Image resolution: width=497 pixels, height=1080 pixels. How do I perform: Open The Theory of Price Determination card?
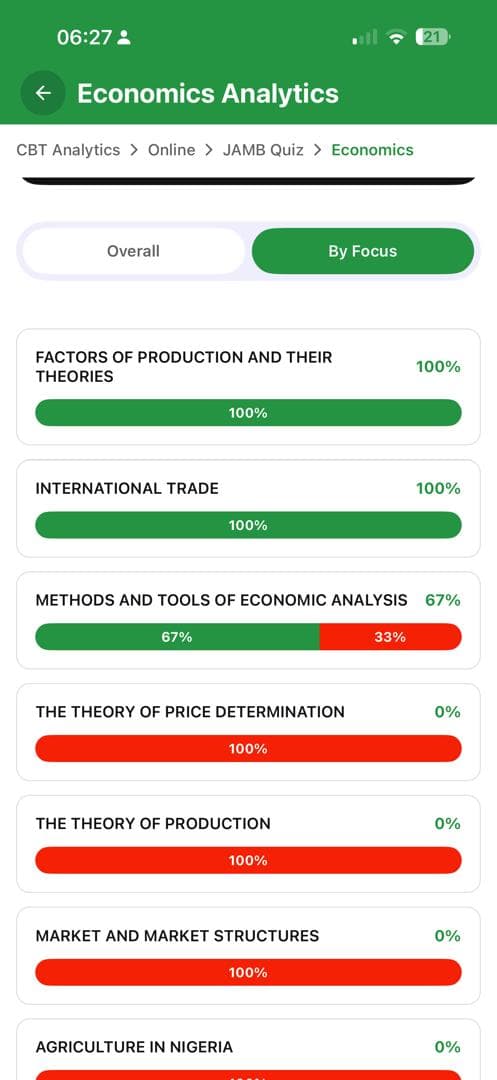click(x=248, y=732)
